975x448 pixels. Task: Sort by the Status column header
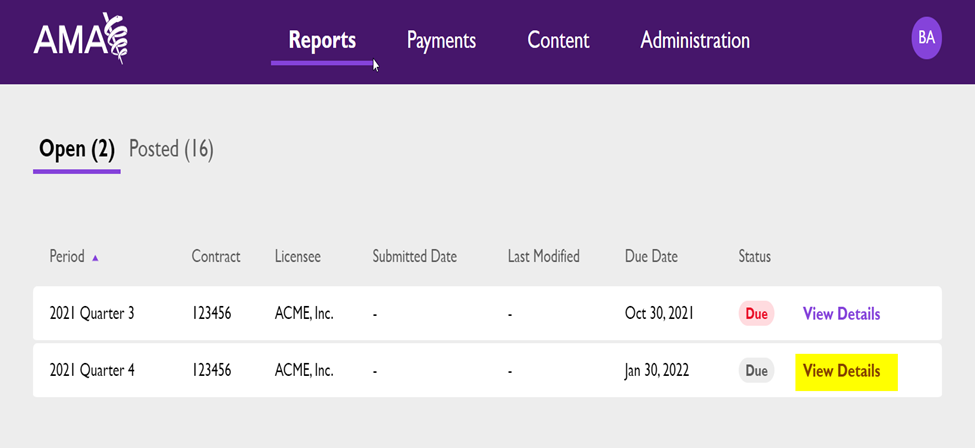[x=754, y=256]
